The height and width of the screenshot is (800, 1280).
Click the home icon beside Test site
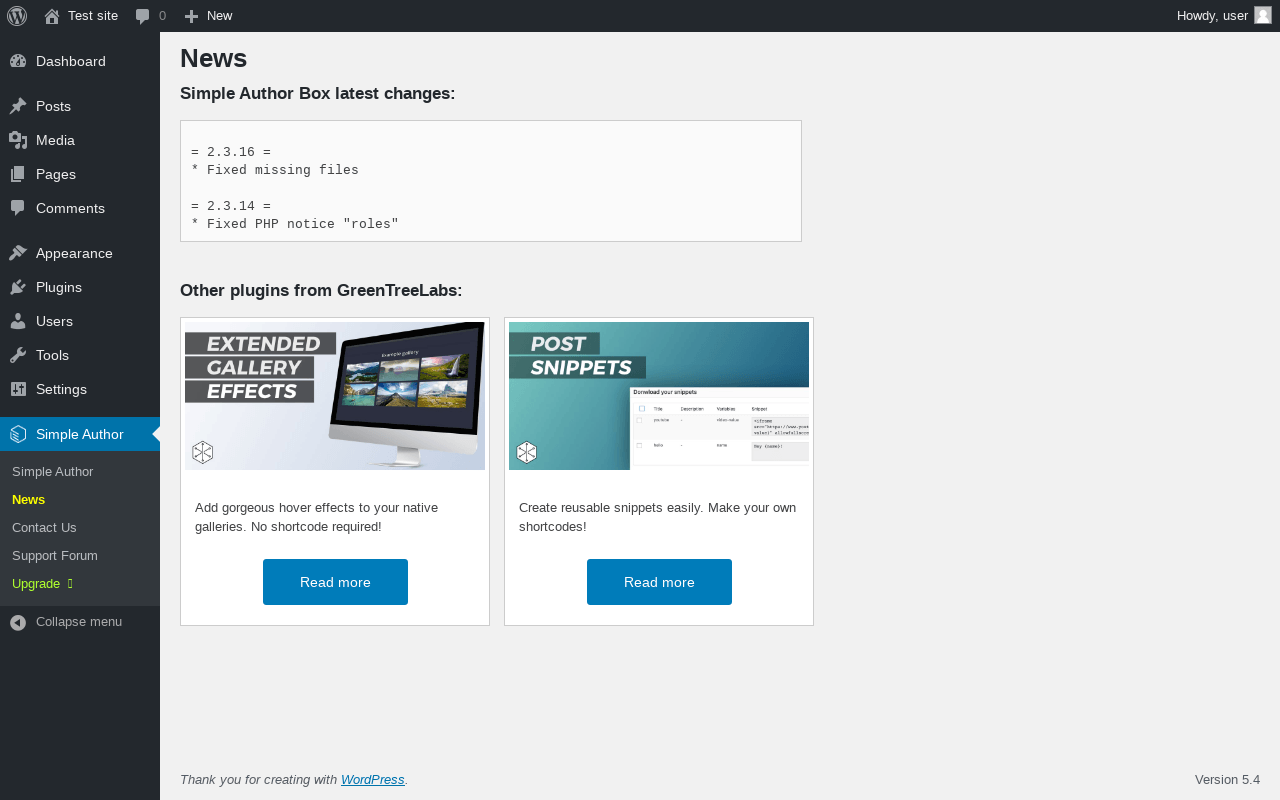pos(52,16)
